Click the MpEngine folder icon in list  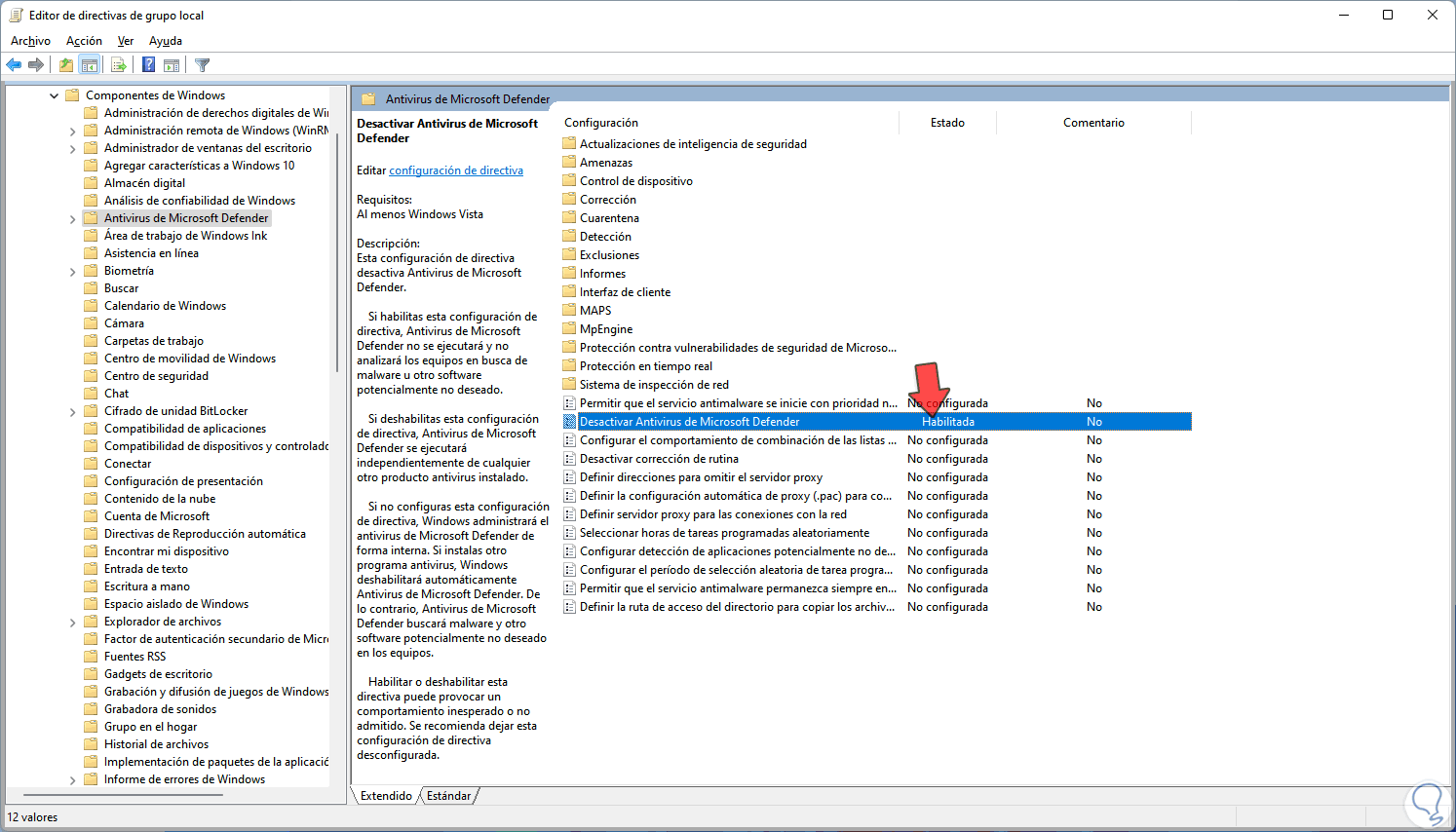(x=570, y=329)
